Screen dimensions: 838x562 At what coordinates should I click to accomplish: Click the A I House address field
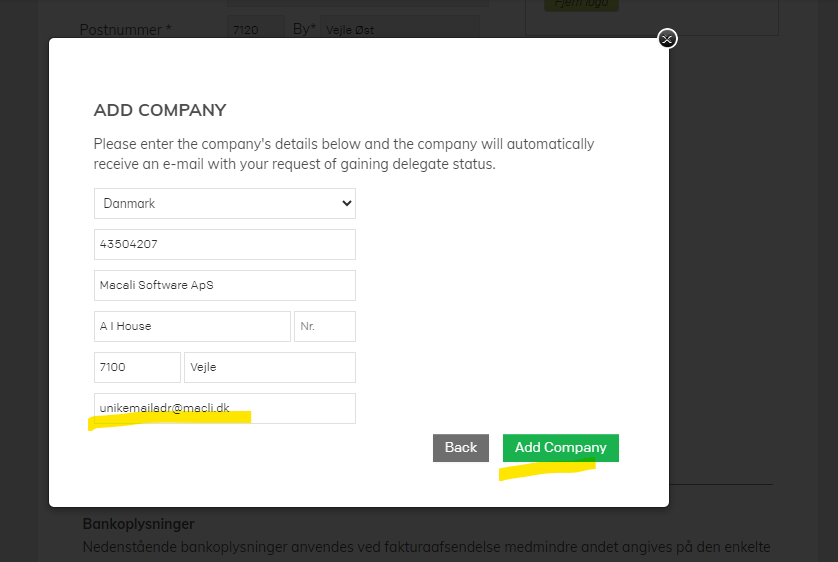192,326
